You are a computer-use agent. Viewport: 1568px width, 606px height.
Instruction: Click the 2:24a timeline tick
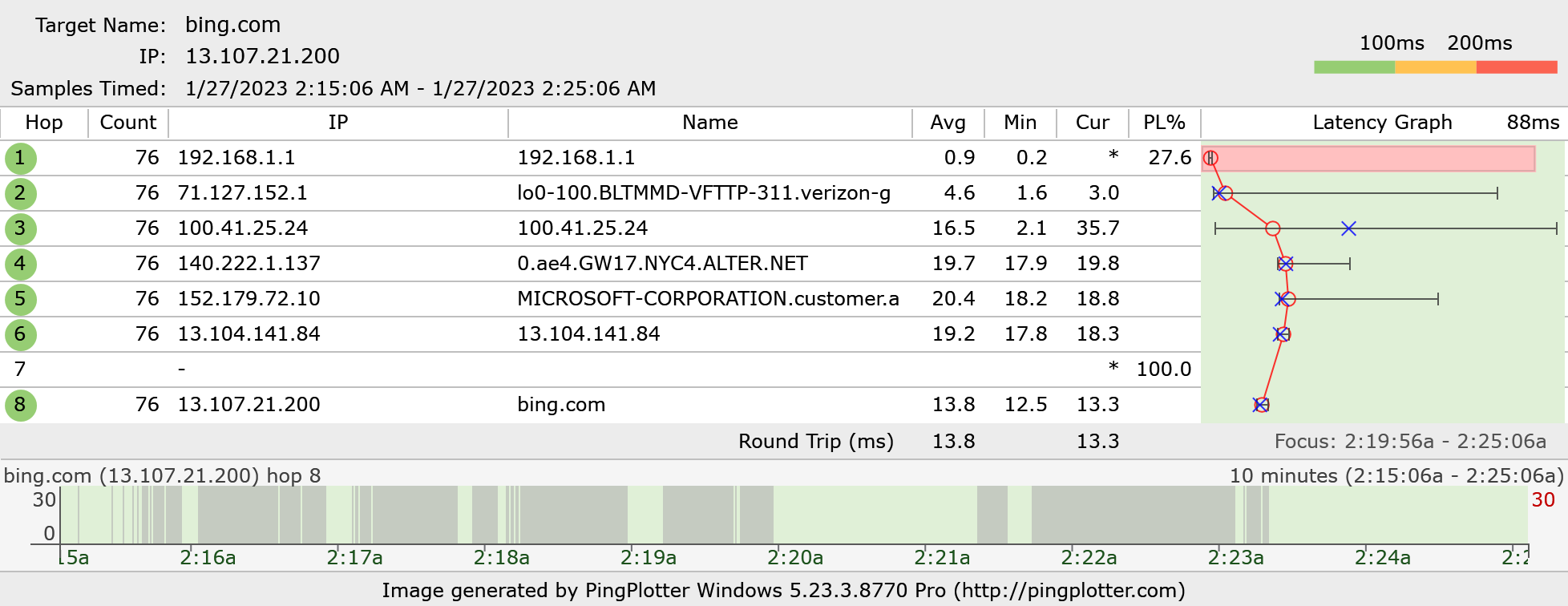point(1383,557)
